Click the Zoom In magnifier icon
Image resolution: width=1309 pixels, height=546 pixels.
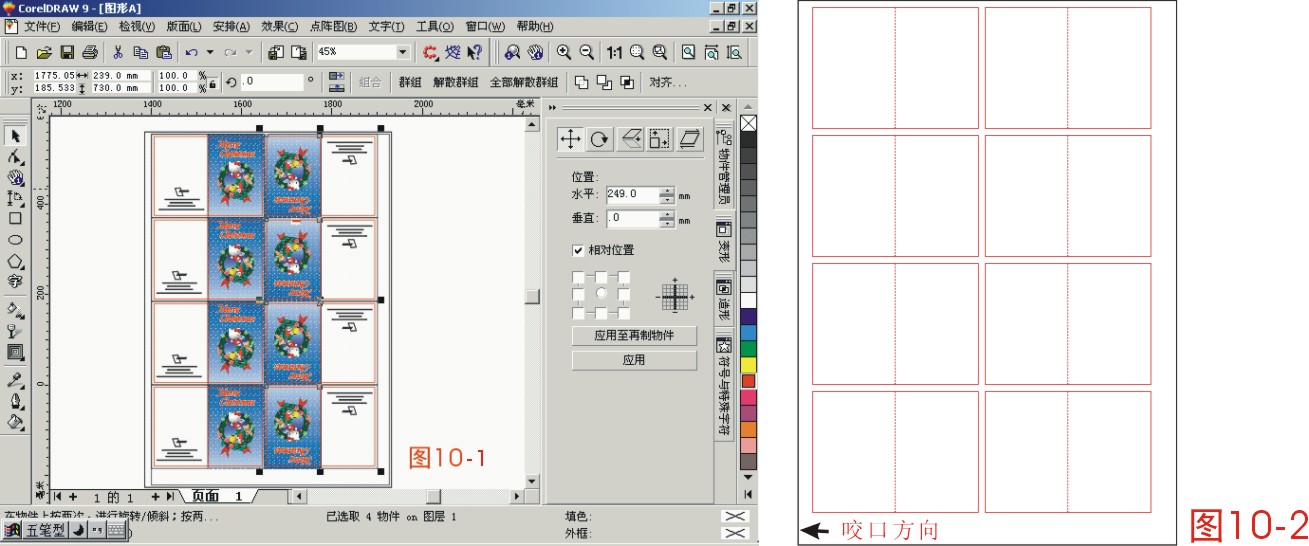click(x=564, y=52)
